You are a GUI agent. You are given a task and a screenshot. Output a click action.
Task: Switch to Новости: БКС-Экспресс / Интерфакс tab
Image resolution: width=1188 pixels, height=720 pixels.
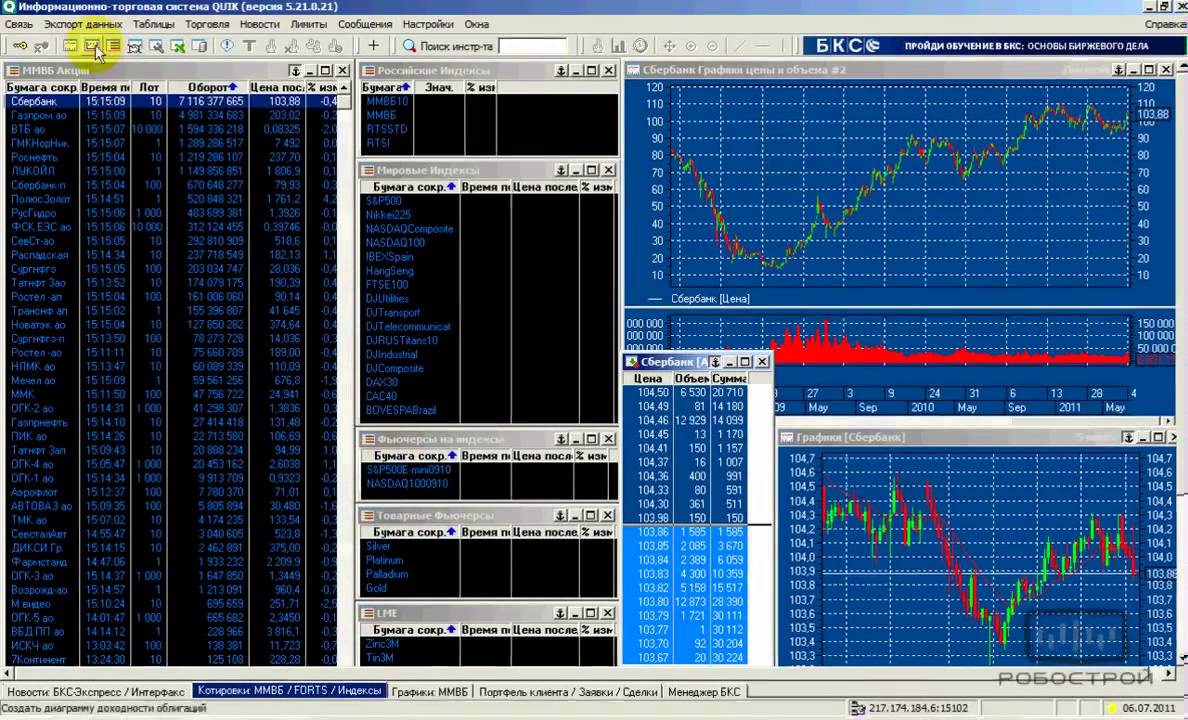(95, 691)
